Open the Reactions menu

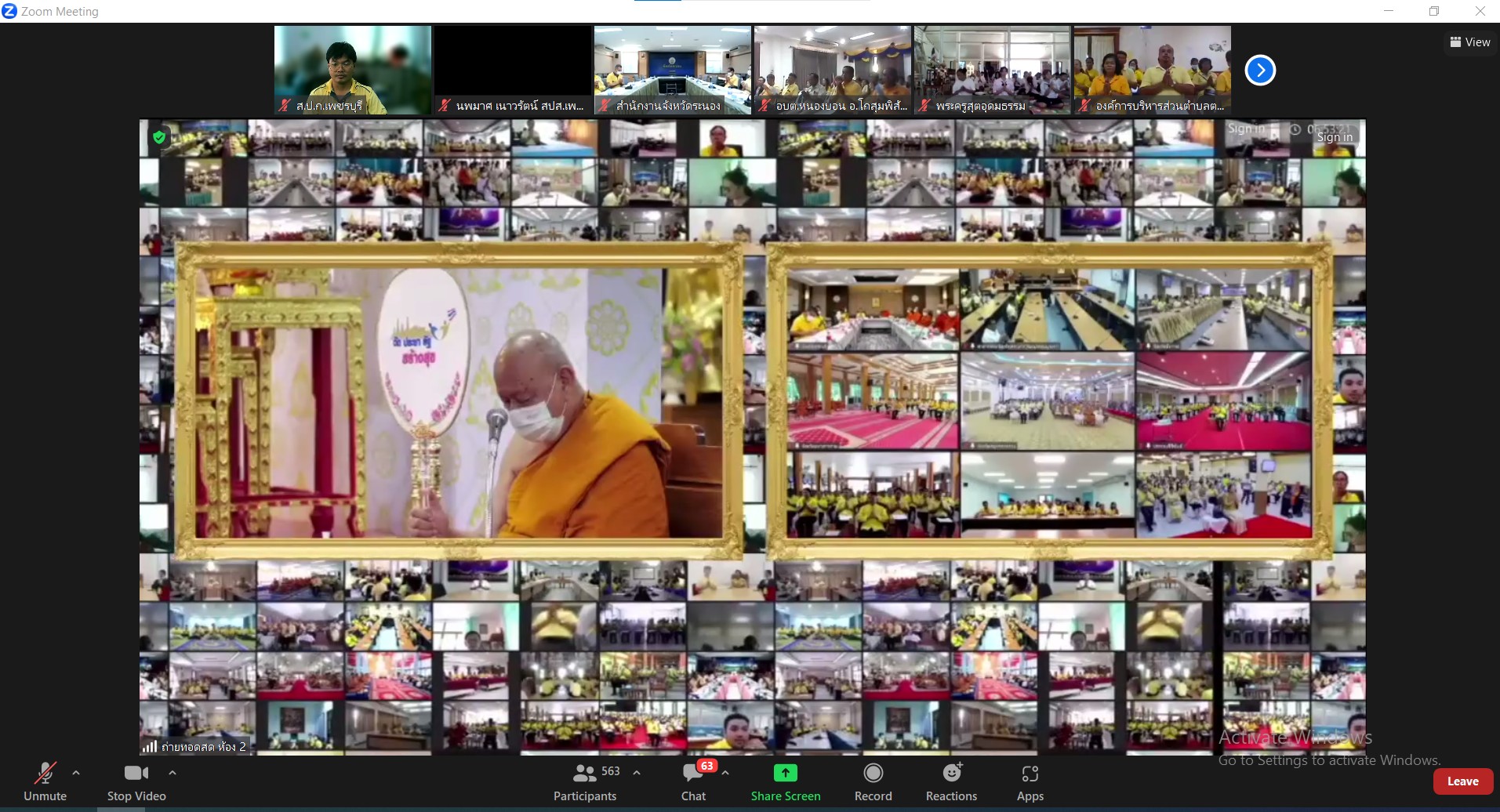click(951, 782)
